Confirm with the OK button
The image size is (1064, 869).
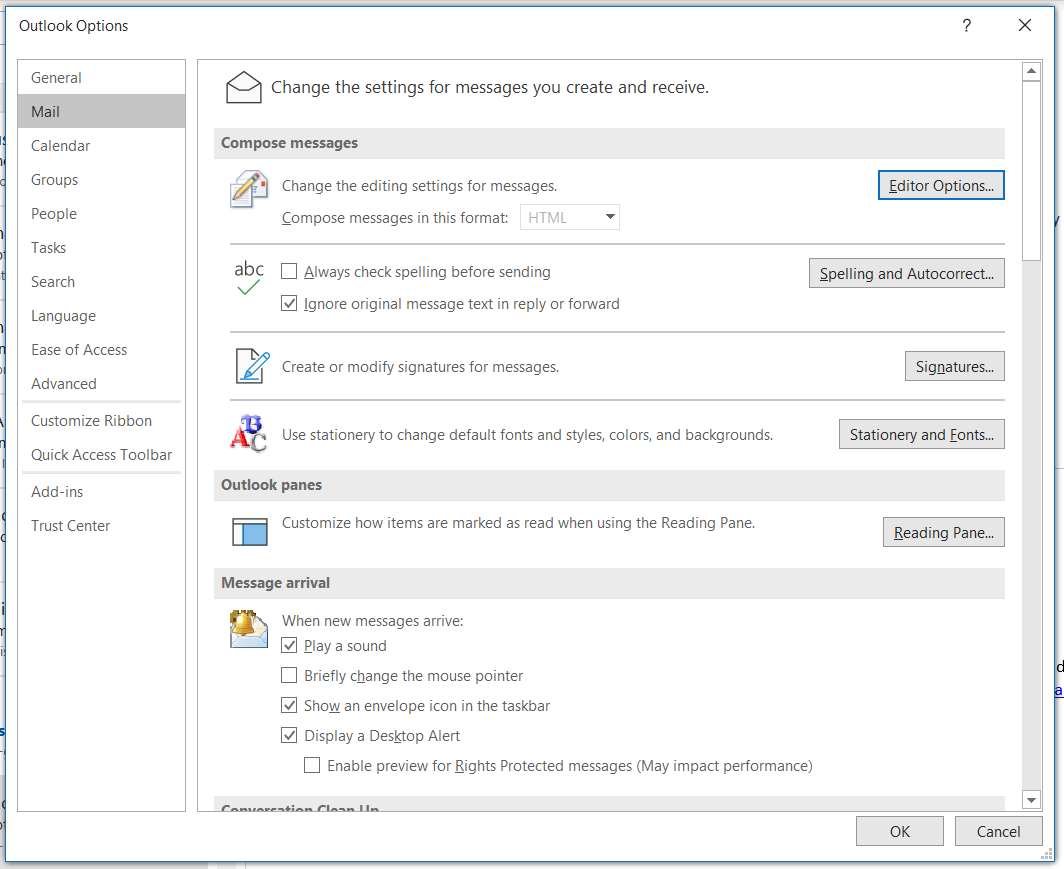tap(900, 831)
